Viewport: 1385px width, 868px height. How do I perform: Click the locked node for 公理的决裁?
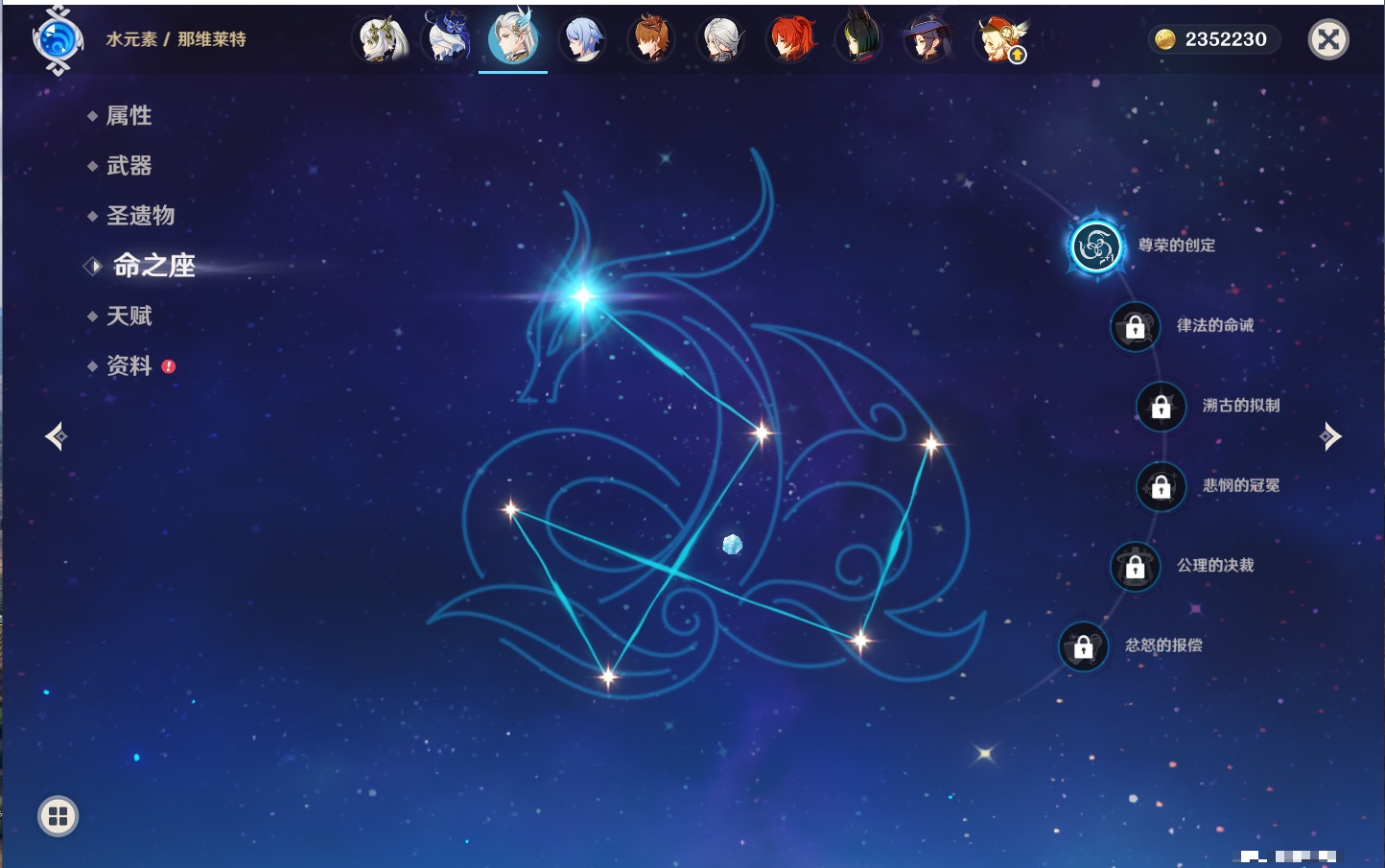point(1136,567)
